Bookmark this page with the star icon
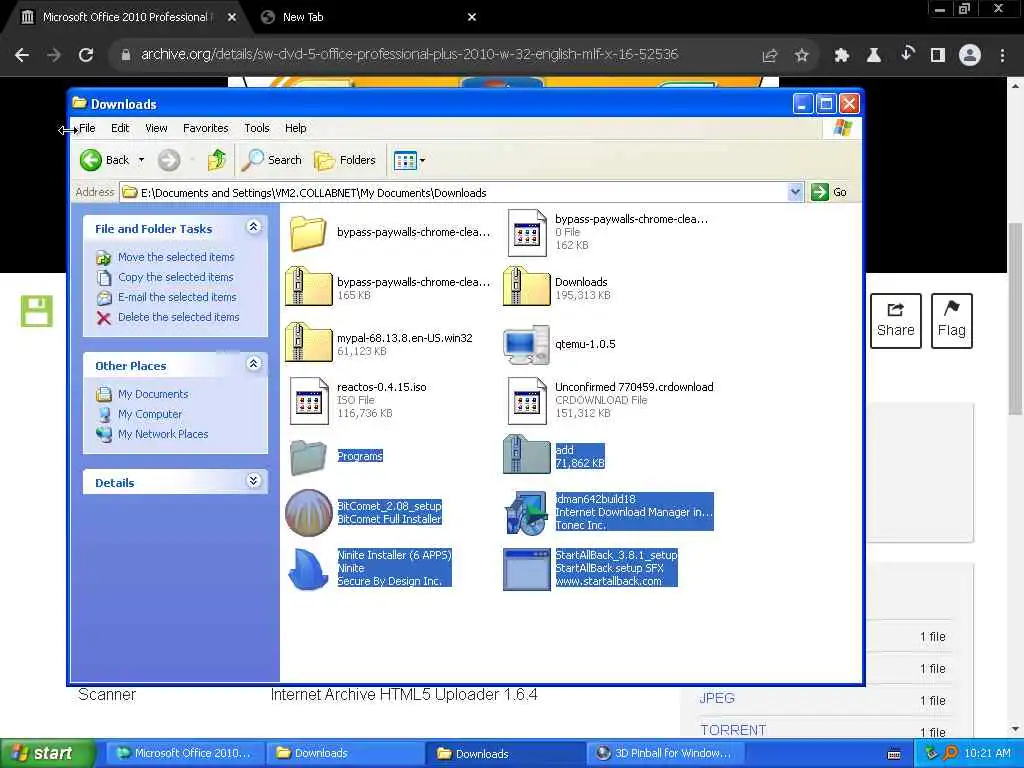Viewport: 1024px width, 768px height. pos(801,56)
